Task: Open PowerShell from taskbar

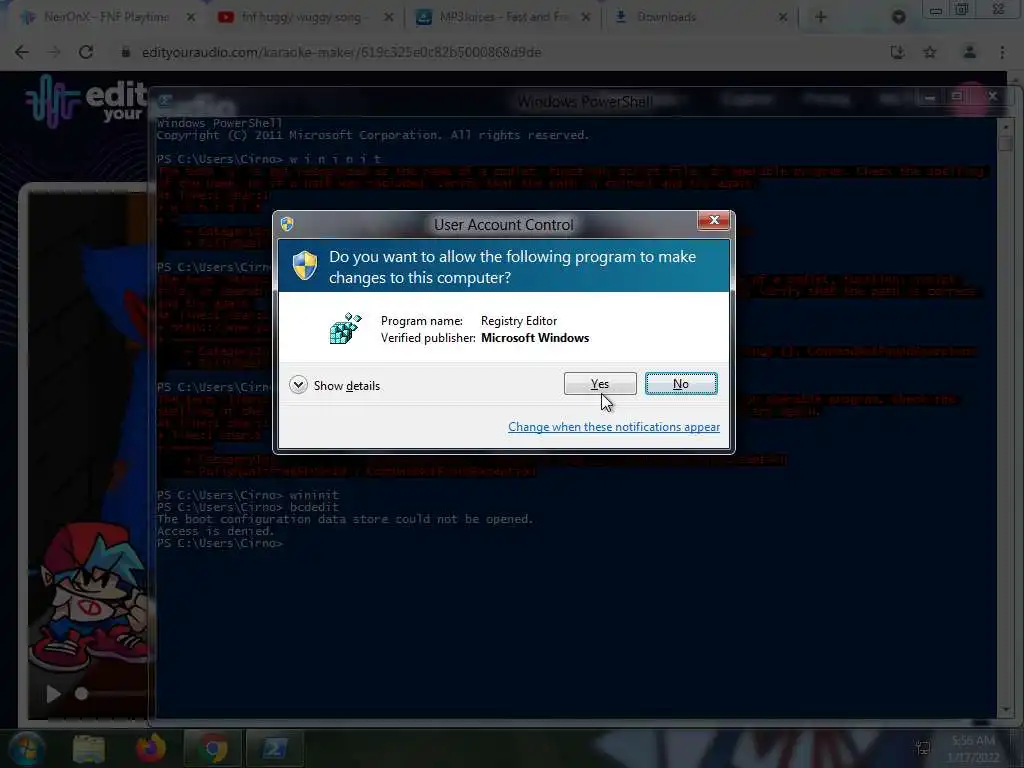Action: (274, 748)
